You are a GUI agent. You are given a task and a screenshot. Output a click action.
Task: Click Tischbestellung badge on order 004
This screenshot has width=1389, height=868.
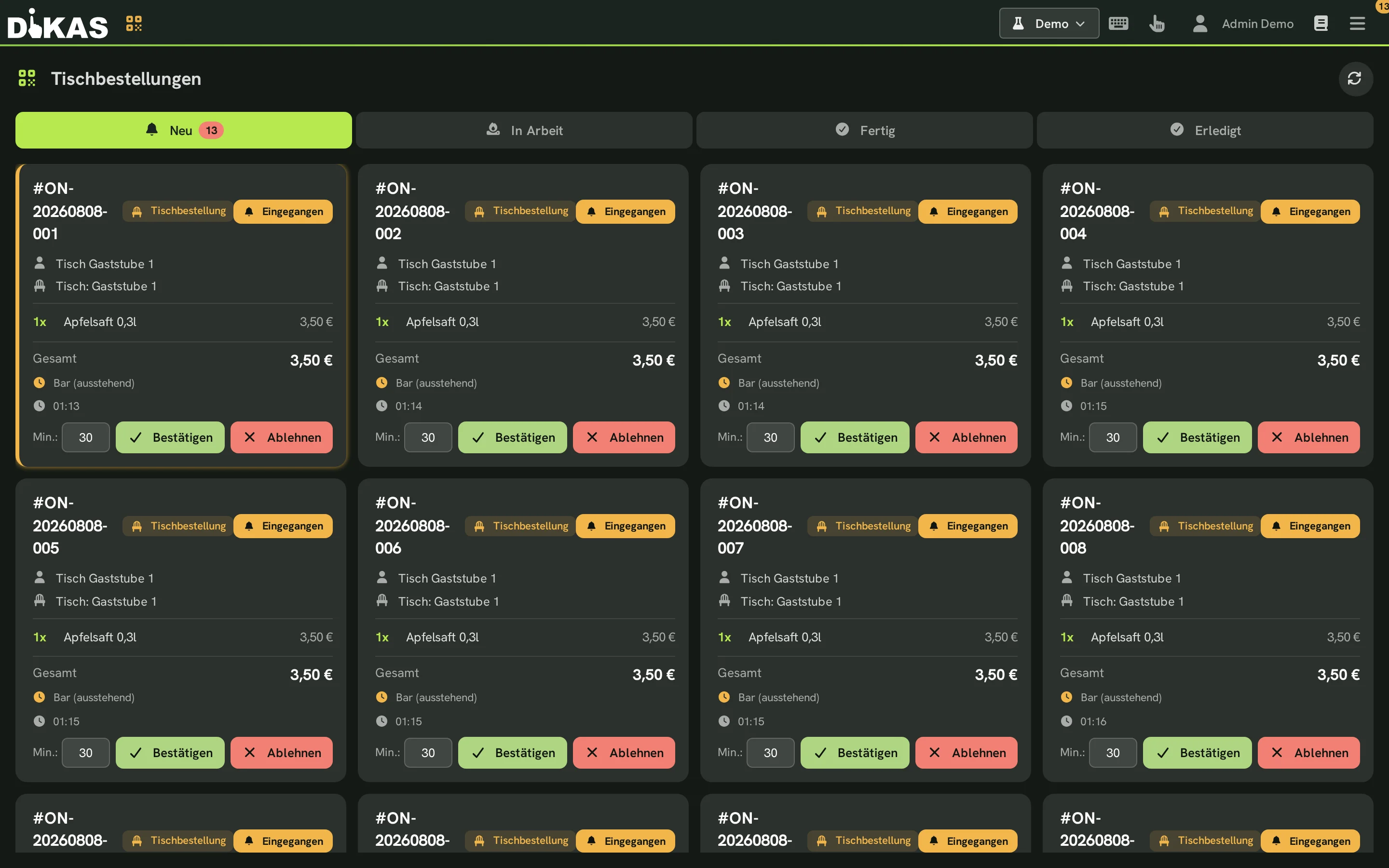point(1205,211)
